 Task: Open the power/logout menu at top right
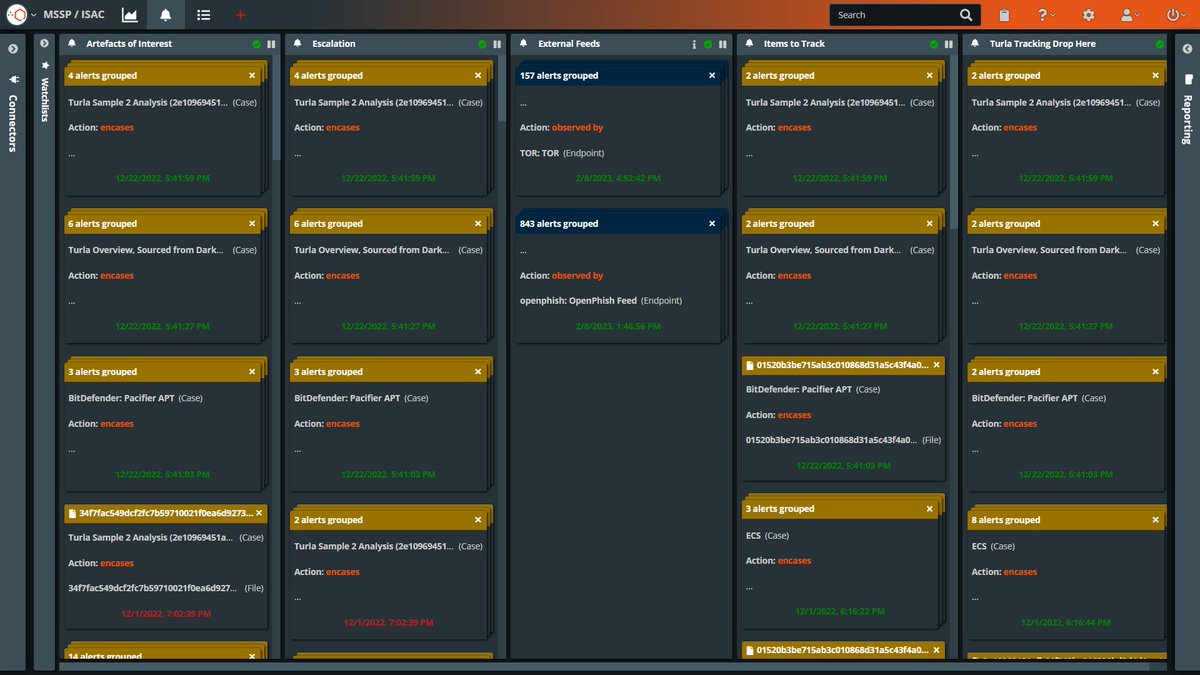tap(1170, 15)
